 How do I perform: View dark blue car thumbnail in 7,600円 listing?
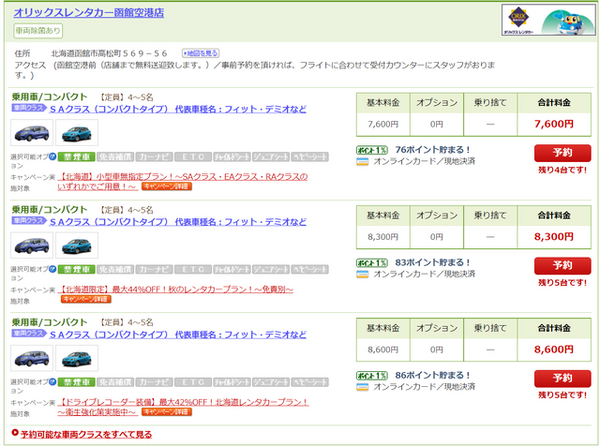point(32,133)
